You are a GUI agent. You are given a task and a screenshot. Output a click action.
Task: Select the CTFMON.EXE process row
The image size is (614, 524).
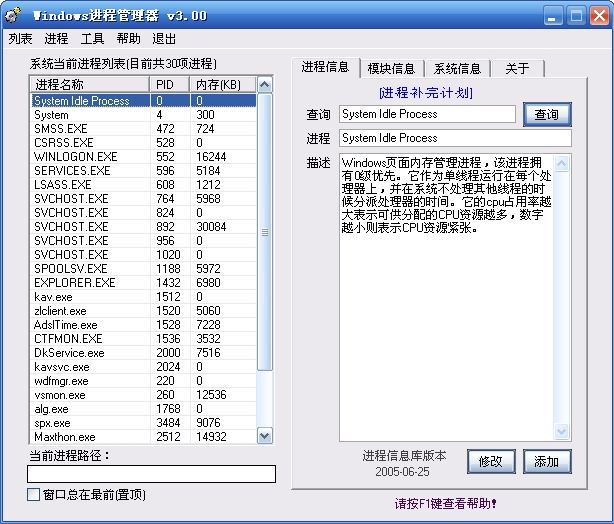pyautogui.click(x=144, y=339)
